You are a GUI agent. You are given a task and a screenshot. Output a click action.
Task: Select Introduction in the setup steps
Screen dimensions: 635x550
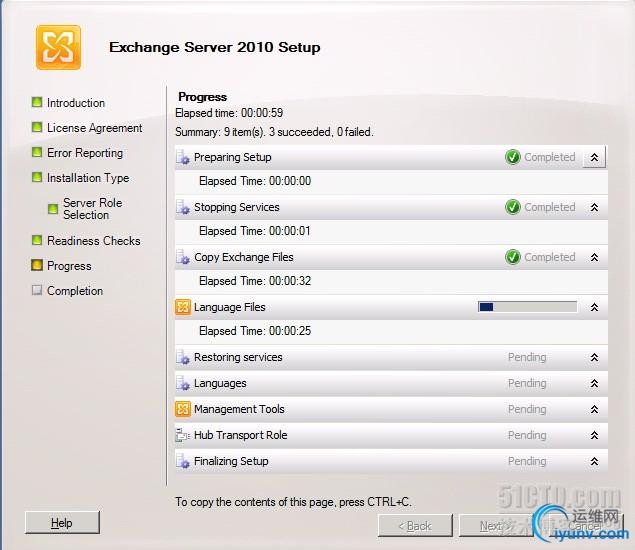click(x=76, y=103)
